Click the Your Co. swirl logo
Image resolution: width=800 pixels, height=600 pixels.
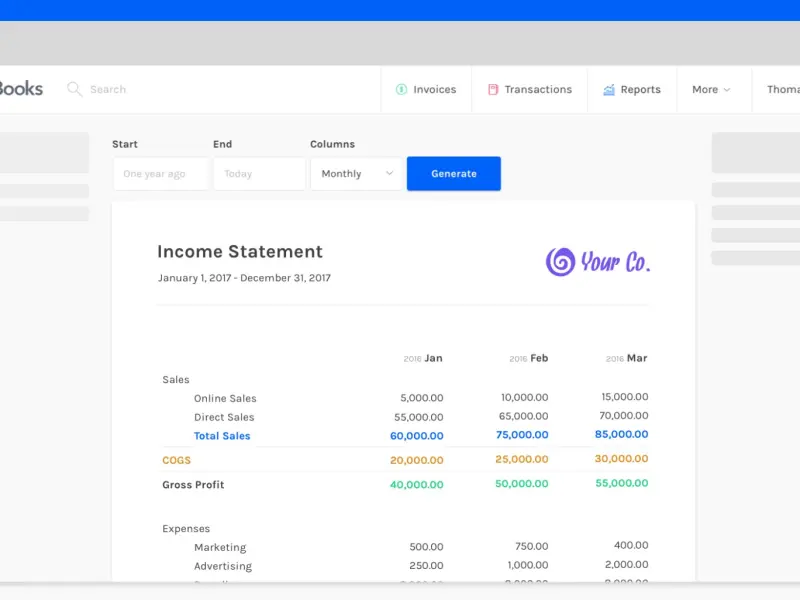[560, 262]
